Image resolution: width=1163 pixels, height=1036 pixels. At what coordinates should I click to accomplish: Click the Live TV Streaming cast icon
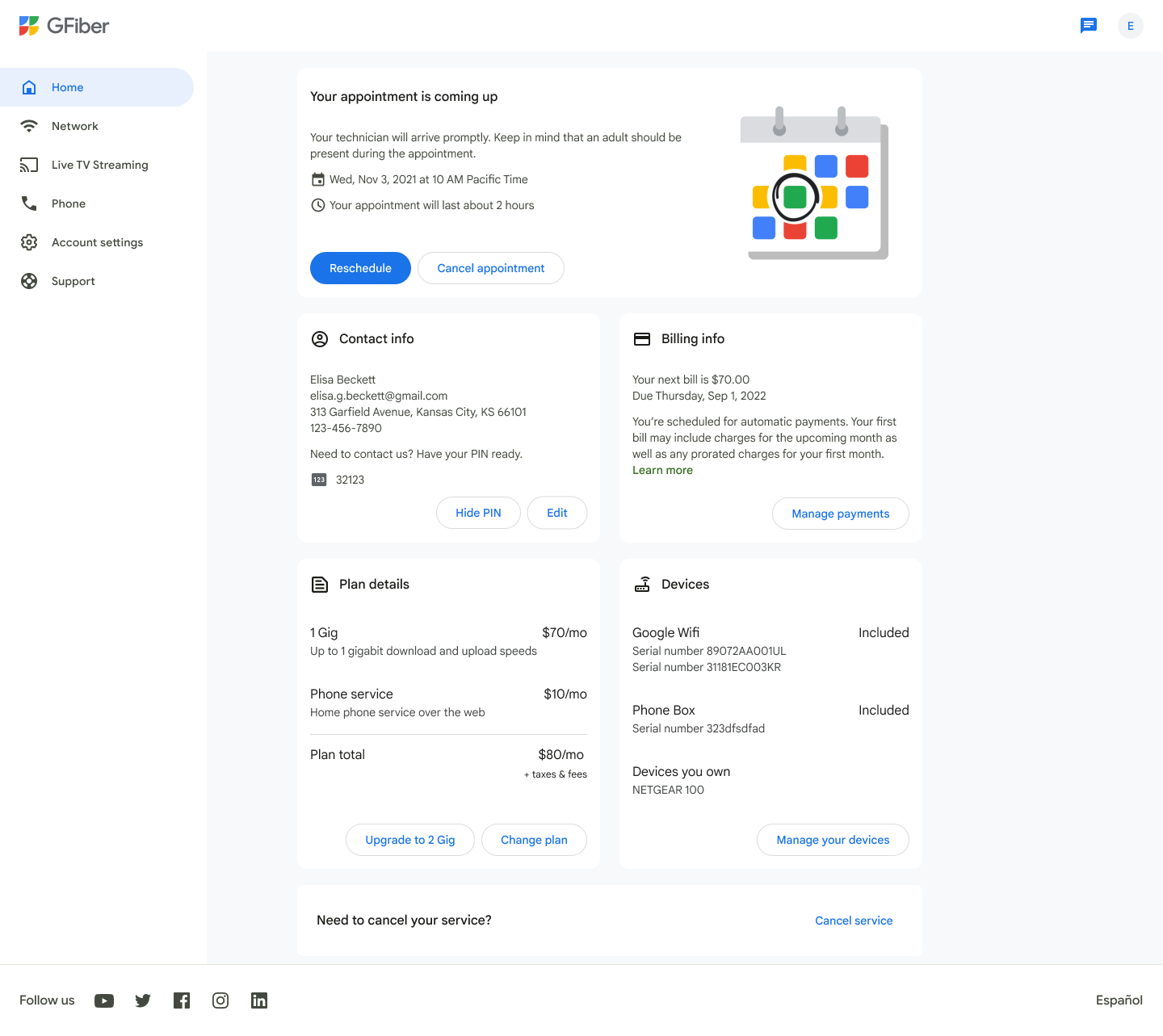[29, 165]
